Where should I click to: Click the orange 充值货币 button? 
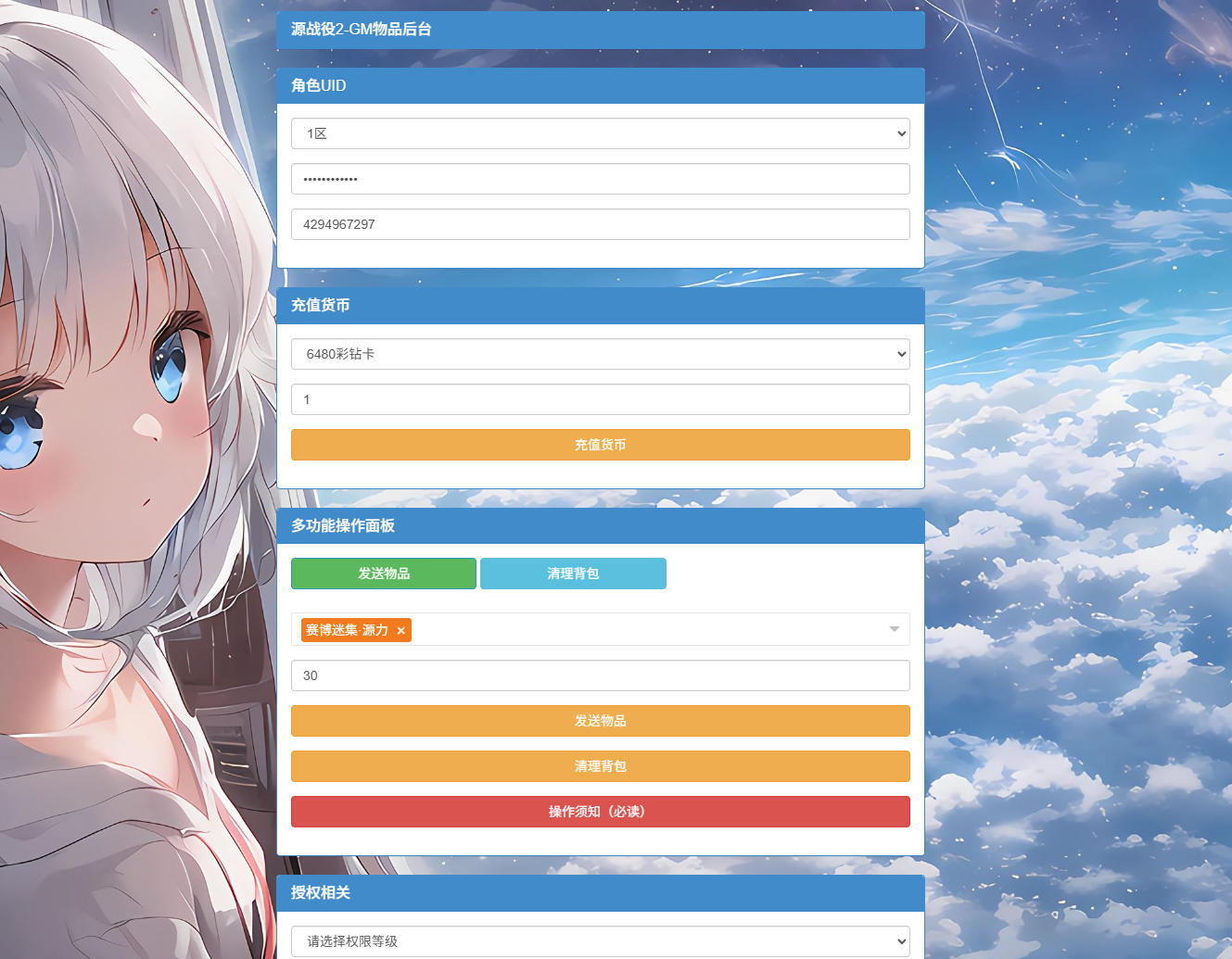[x=600, y=445]
